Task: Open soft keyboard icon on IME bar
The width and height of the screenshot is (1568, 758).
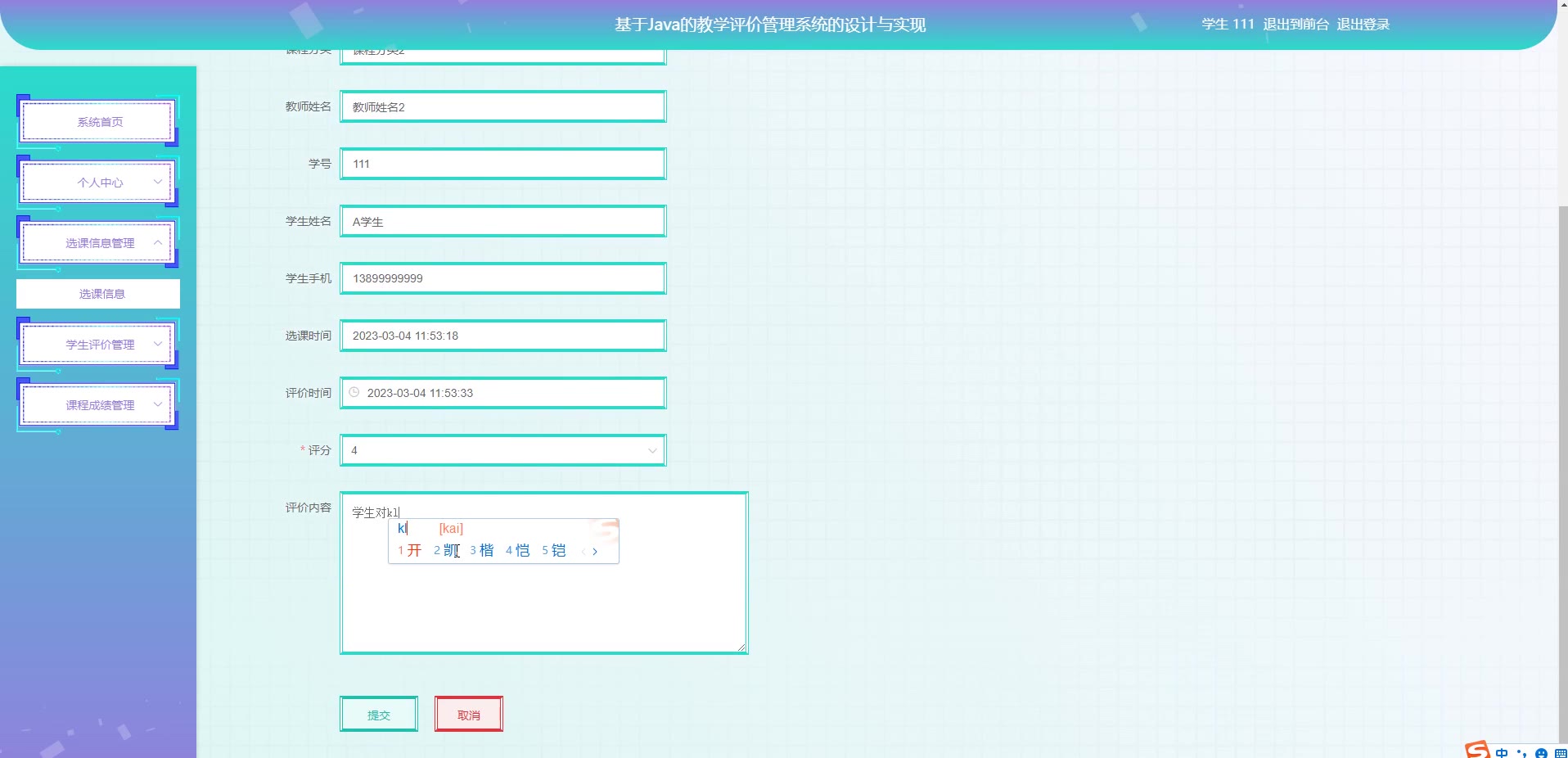Action: (1559, 753)
